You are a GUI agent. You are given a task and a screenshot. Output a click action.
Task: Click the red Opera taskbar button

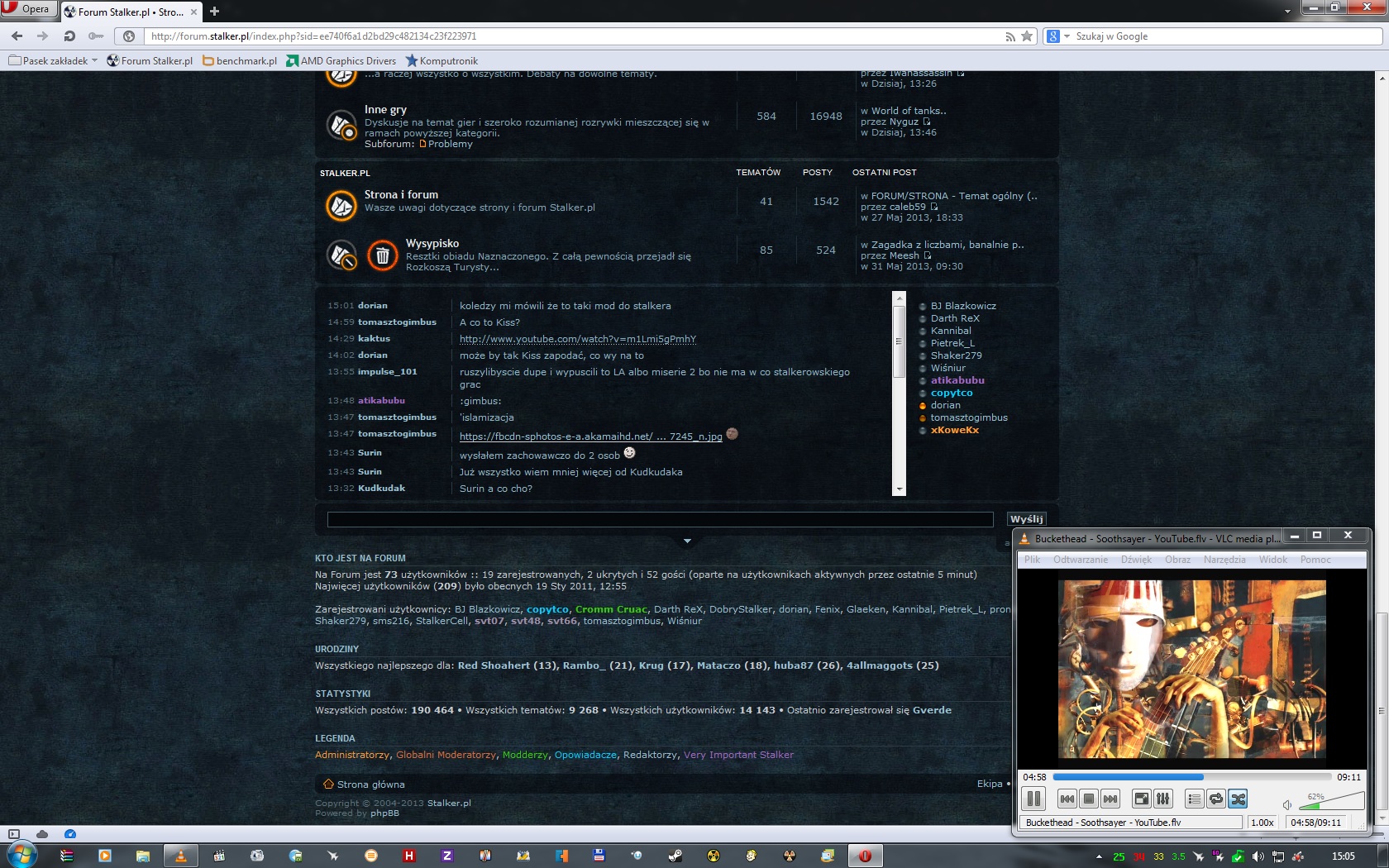[x=865, y=856]
